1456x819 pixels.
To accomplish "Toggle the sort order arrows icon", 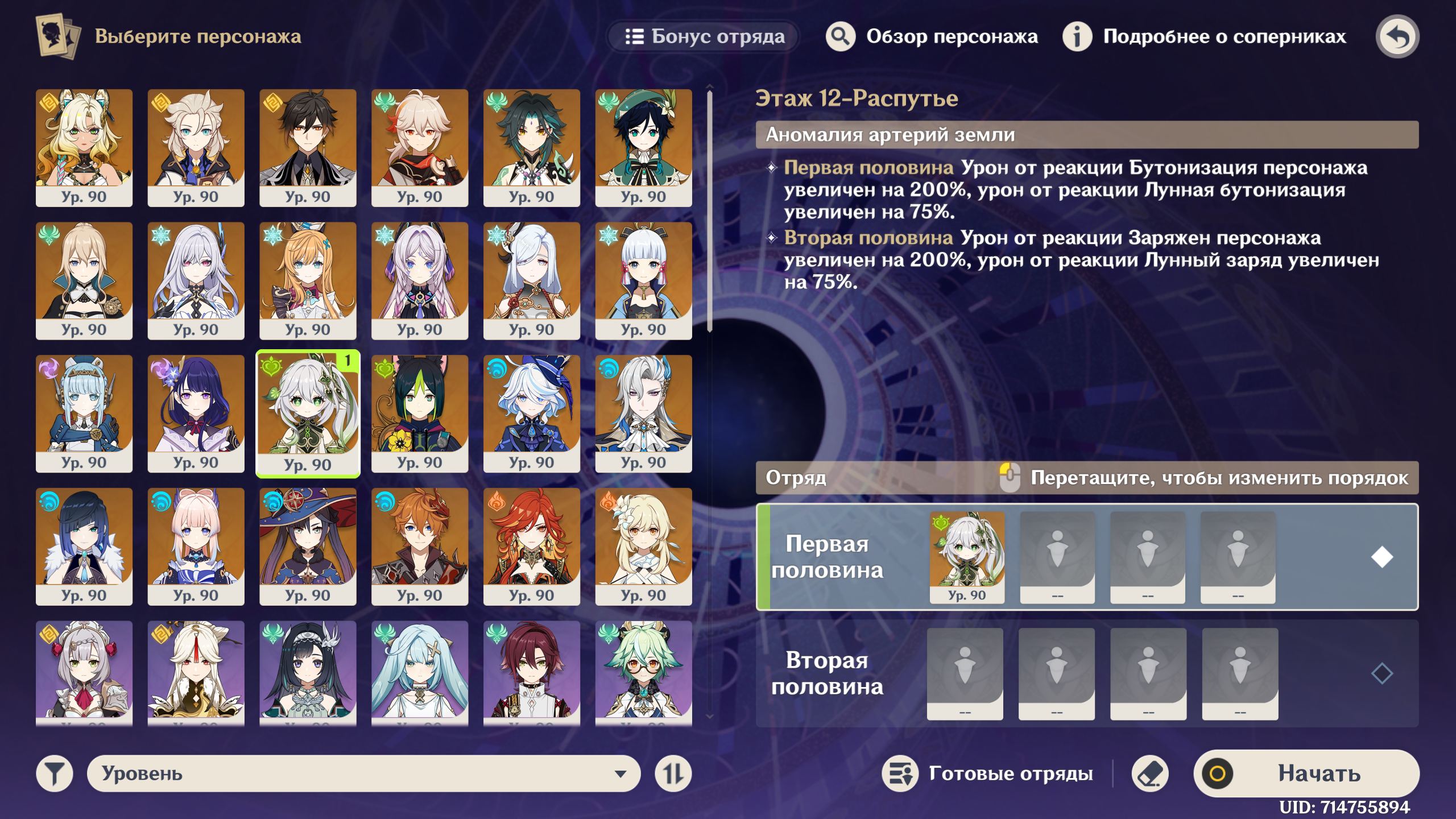I will (x=673, y=773).
